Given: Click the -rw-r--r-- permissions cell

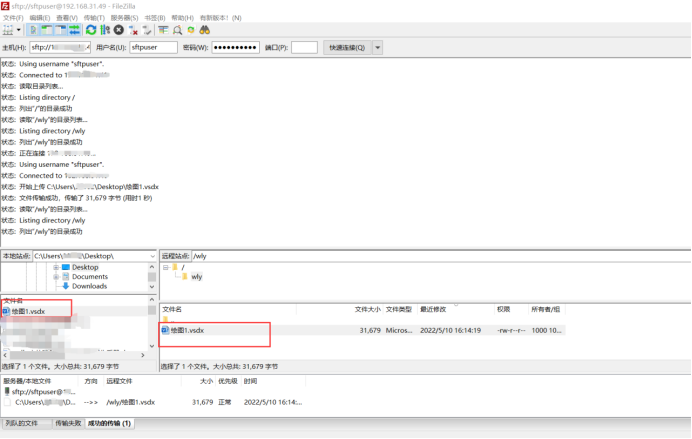Looking at the screenshot, I should [511, 330].
